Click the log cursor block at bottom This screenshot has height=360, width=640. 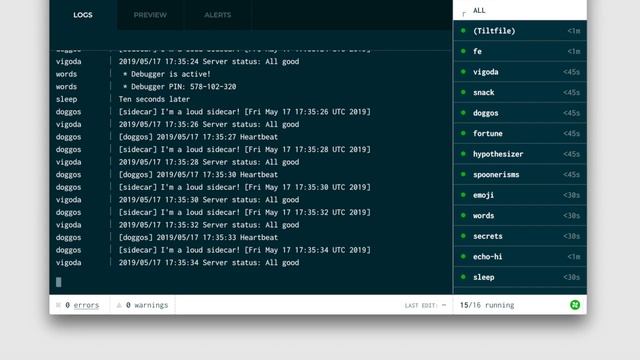(x=59, y=282)
